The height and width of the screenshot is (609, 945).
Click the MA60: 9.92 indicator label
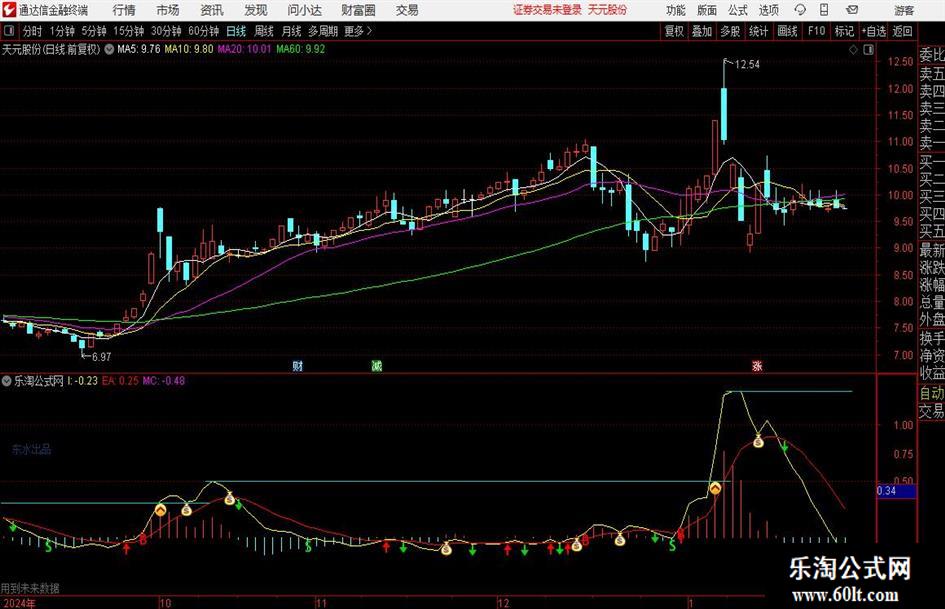point(301,49)
